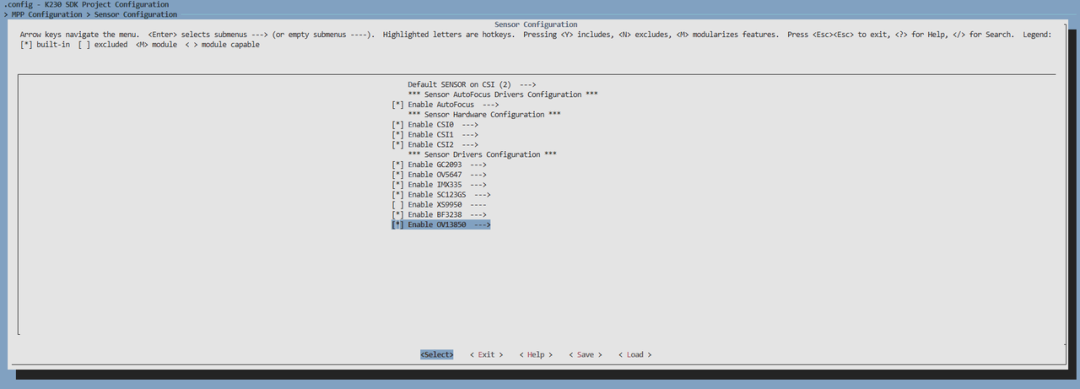Viewport: 1080px width, 389px height.
Task: Toggle the Enable OV5647 checkbox
Action: 397,175
